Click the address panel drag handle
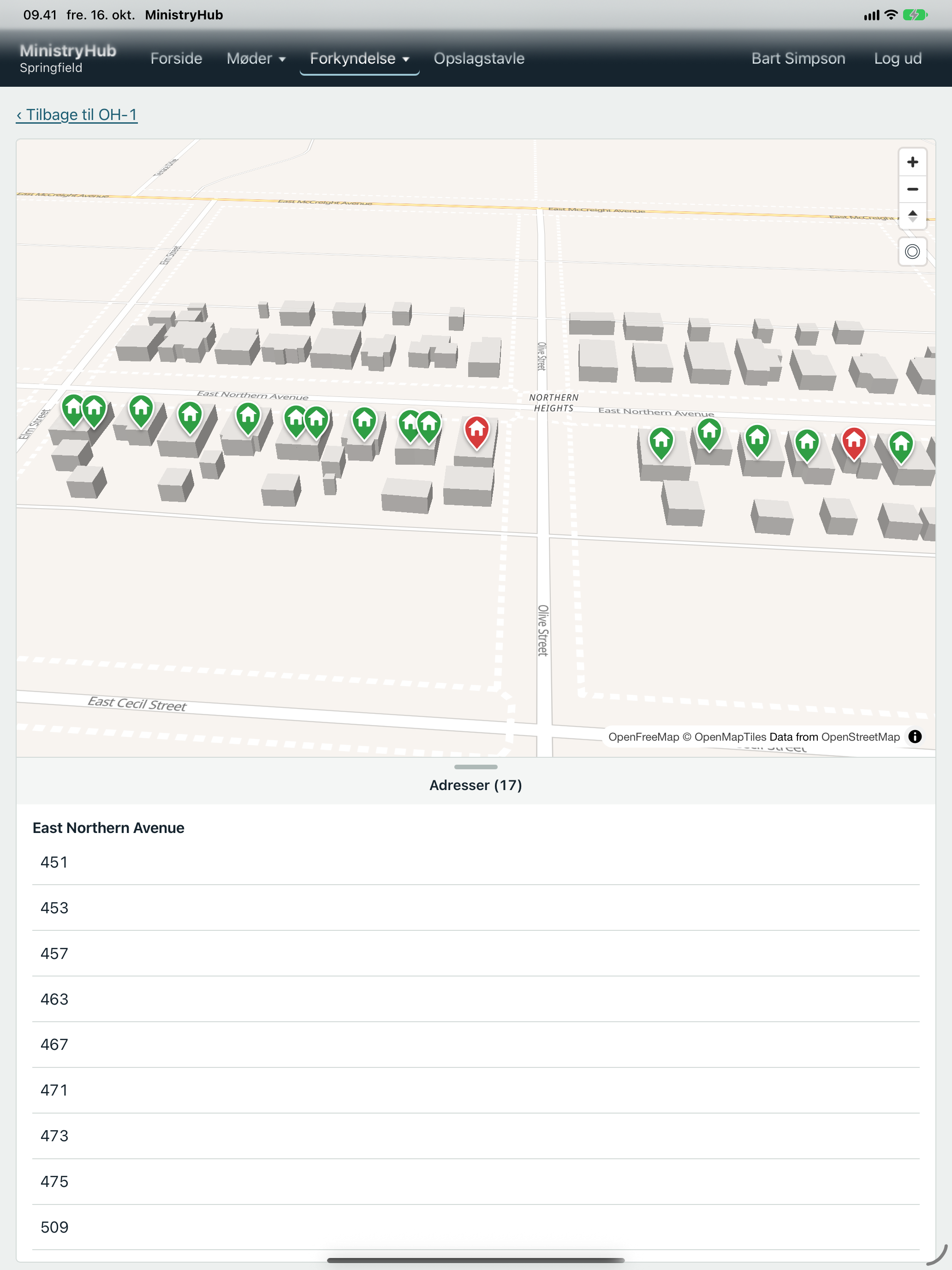This screenshot has width=952, height=1270. 476,767
